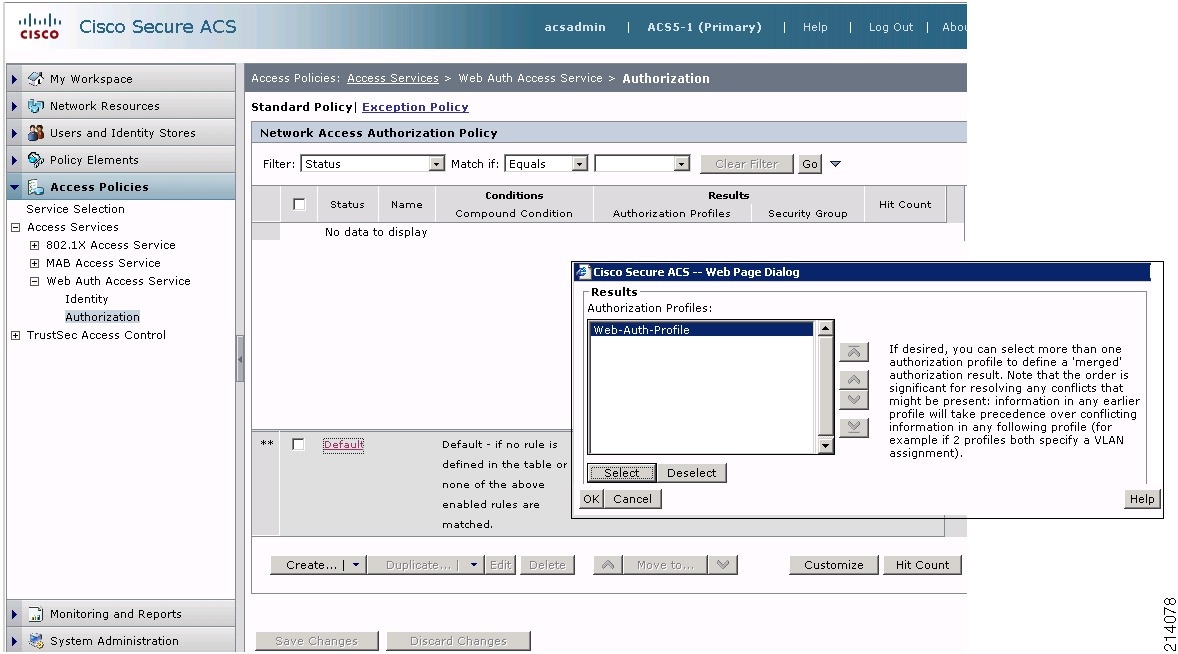Open Help in the top header
Viewport: 1178px width, 654px height.
coord(814,27)
